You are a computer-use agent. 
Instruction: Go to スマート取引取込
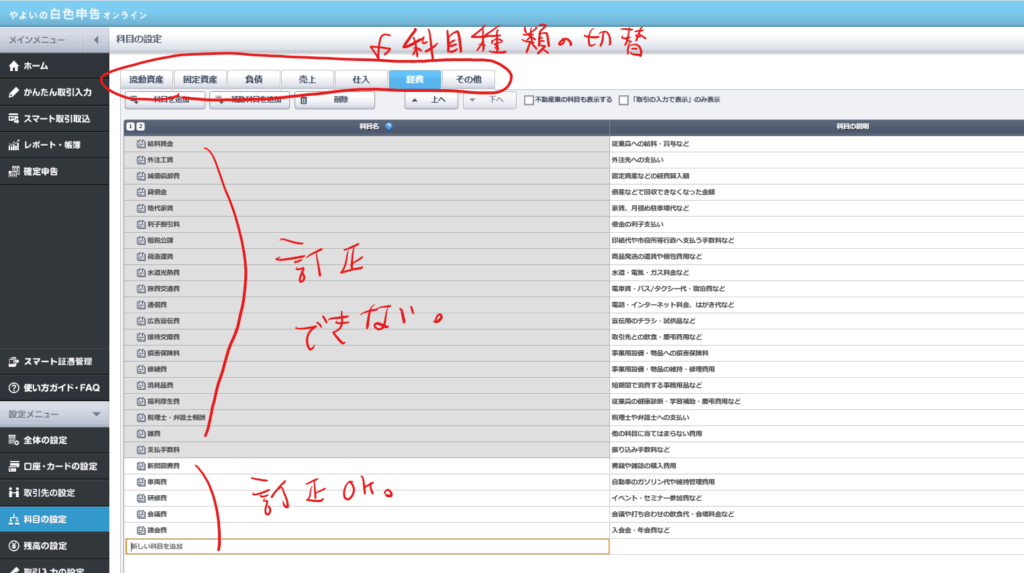(x=56, y=118)
